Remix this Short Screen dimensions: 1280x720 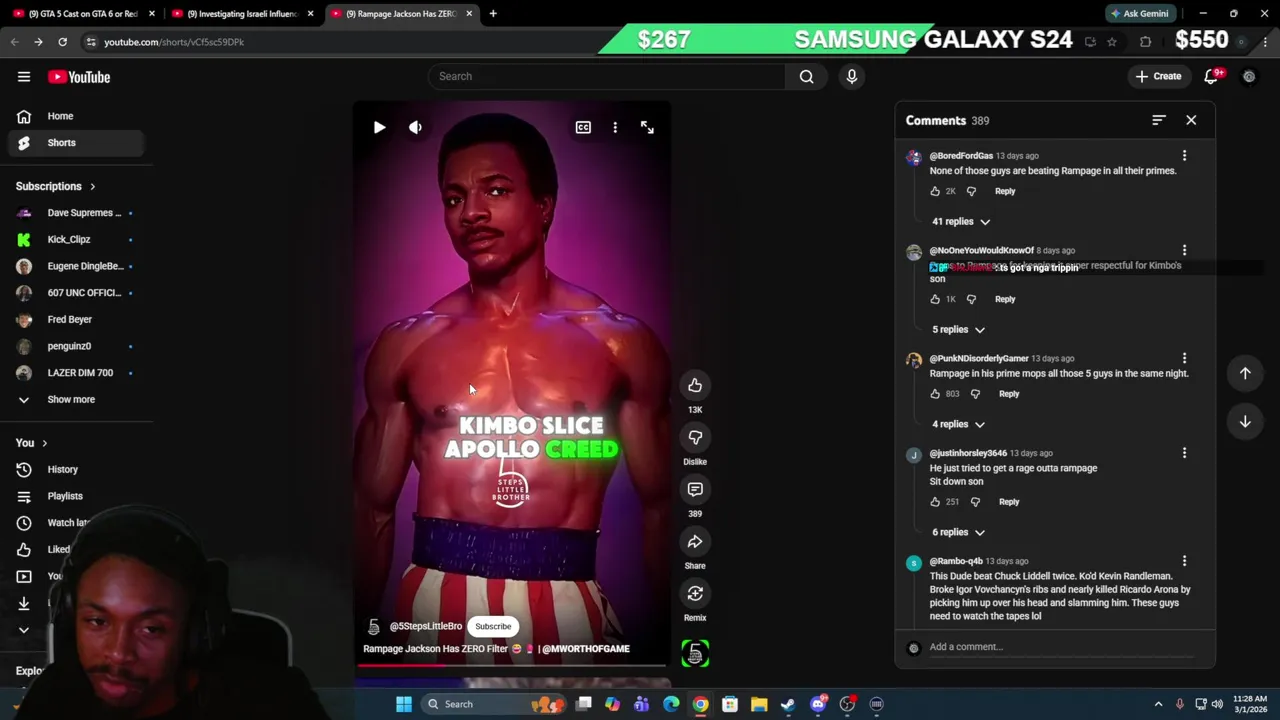coord(695,593)
